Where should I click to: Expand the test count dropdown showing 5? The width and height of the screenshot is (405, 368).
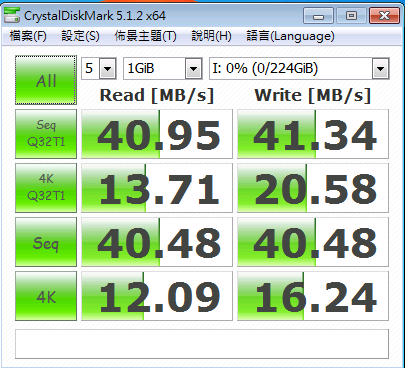coord(107,69)
